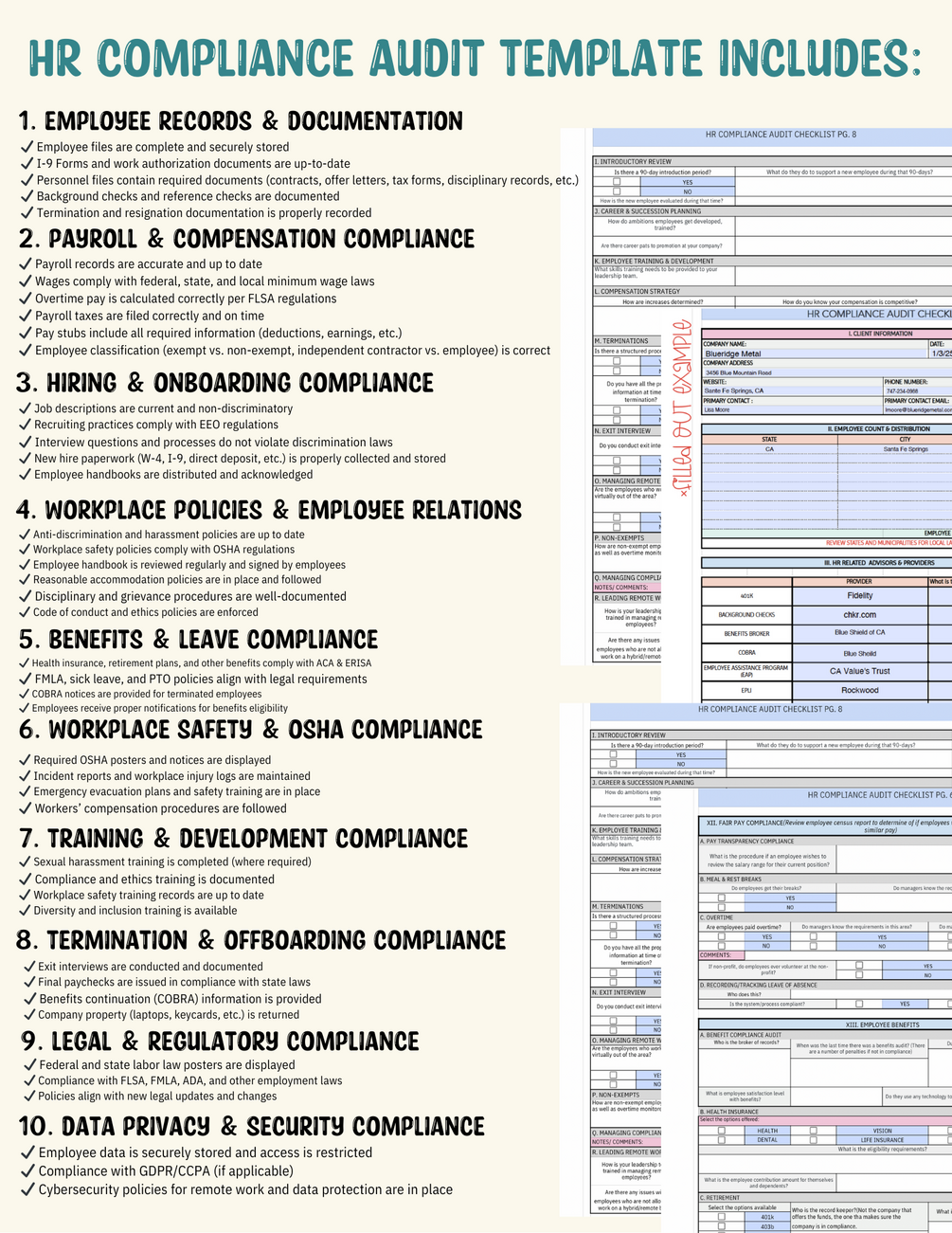Check YES for 'Do employees get their breaks?'
Viewport: 952px width, 1233px height.
click(722, 898)
